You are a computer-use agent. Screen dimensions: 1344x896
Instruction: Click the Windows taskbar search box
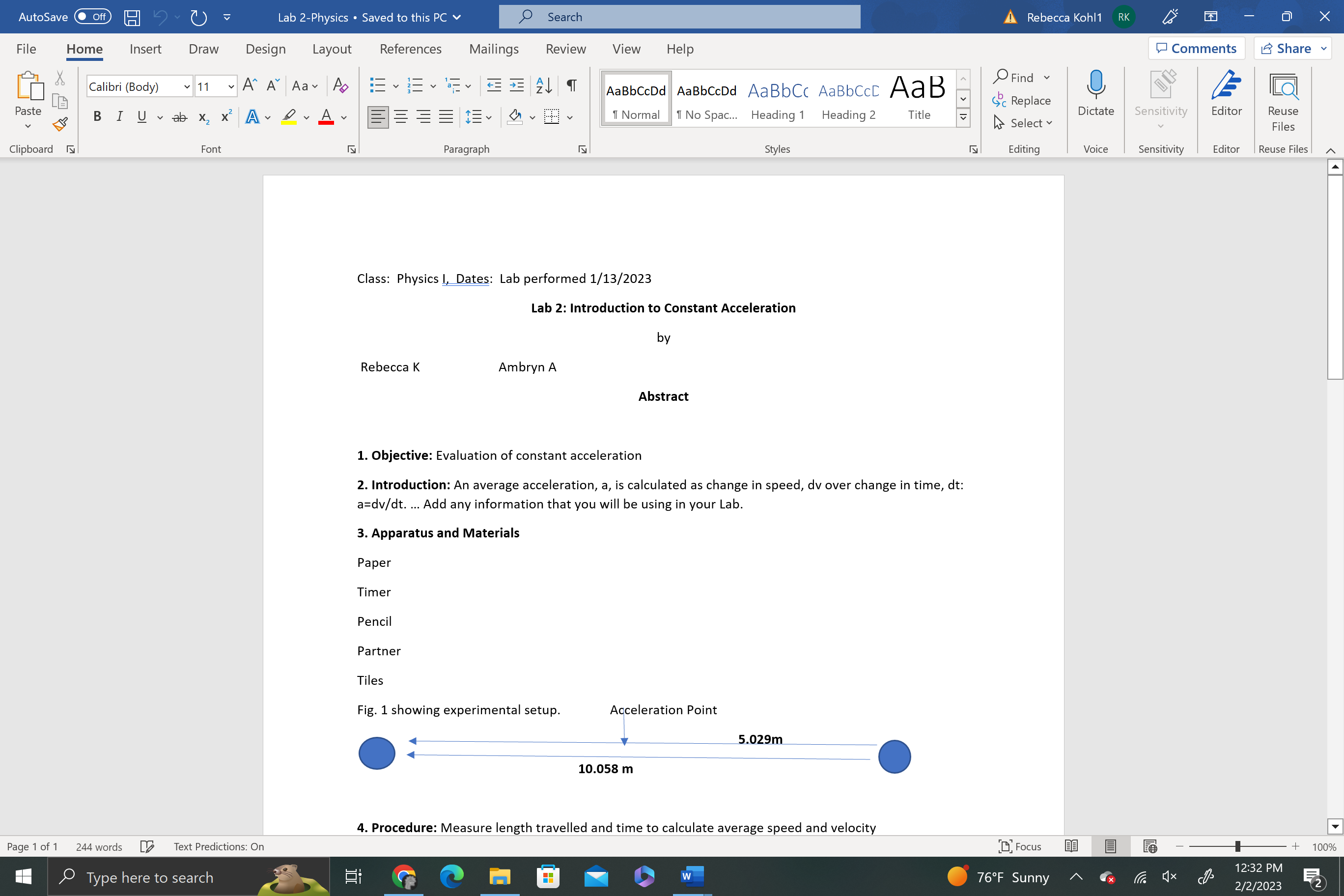(x=150, y=876)
